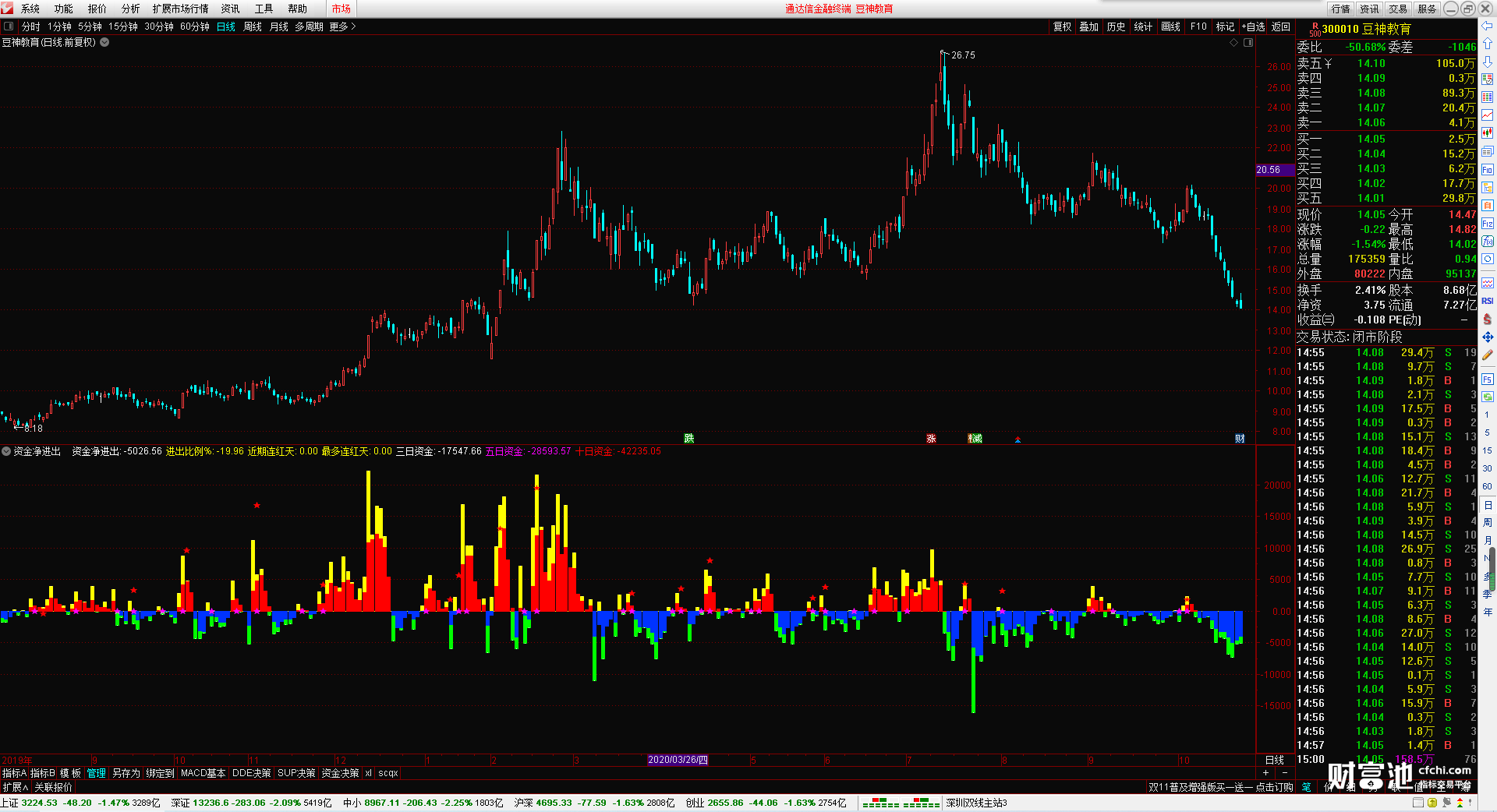
Task: Click the back arrow icon in right sidebar
Action: pos(1488,26)
